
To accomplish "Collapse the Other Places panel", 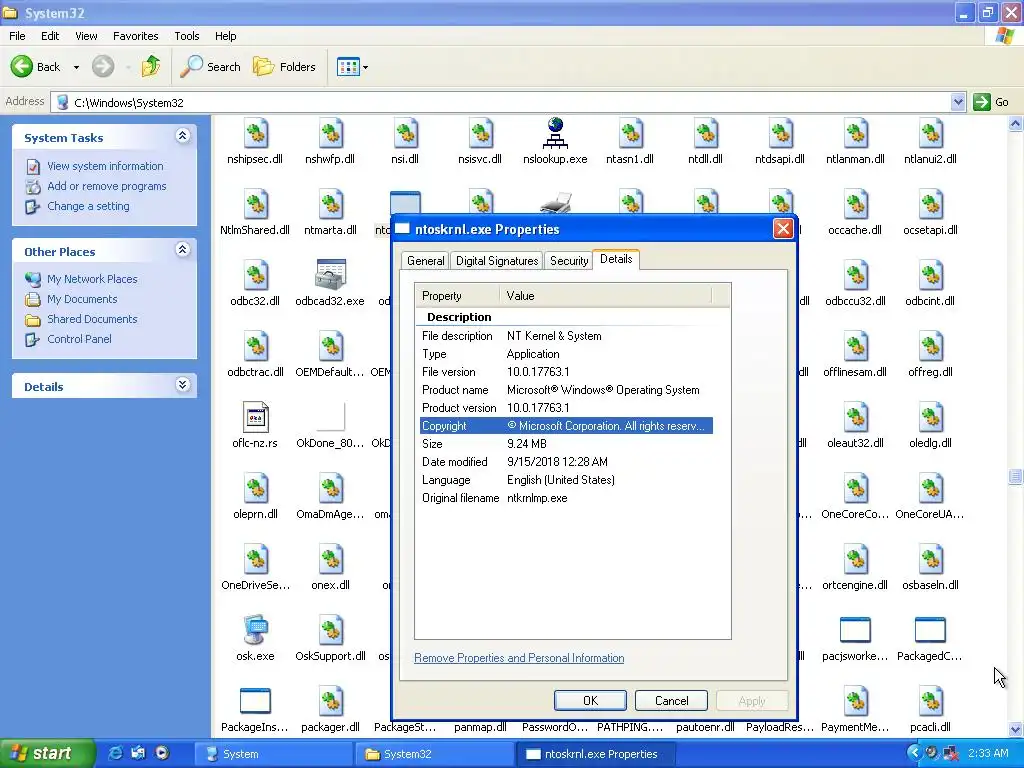I will (183, 249).
